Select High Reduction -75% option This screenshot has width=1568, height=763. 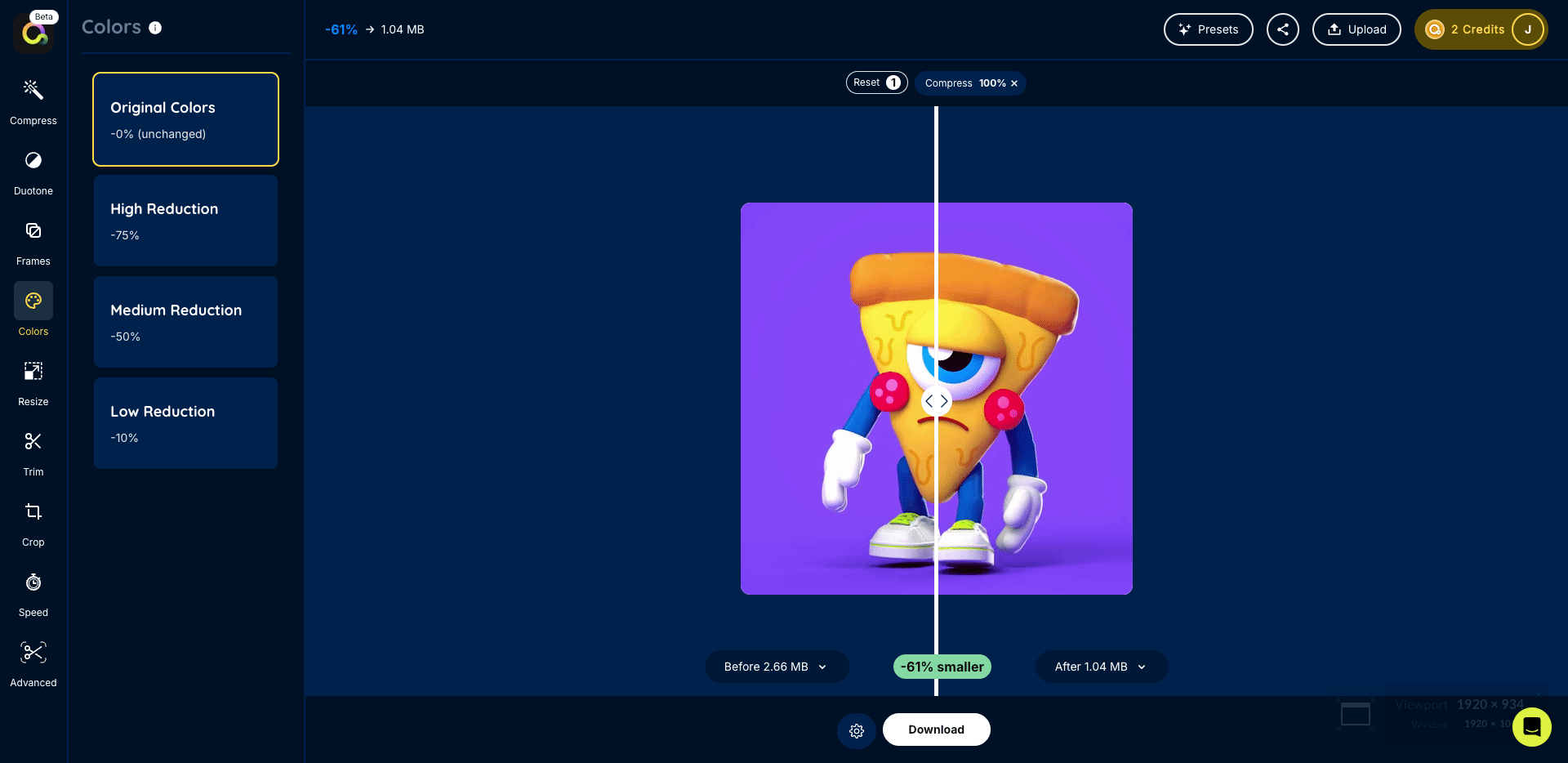186,221
